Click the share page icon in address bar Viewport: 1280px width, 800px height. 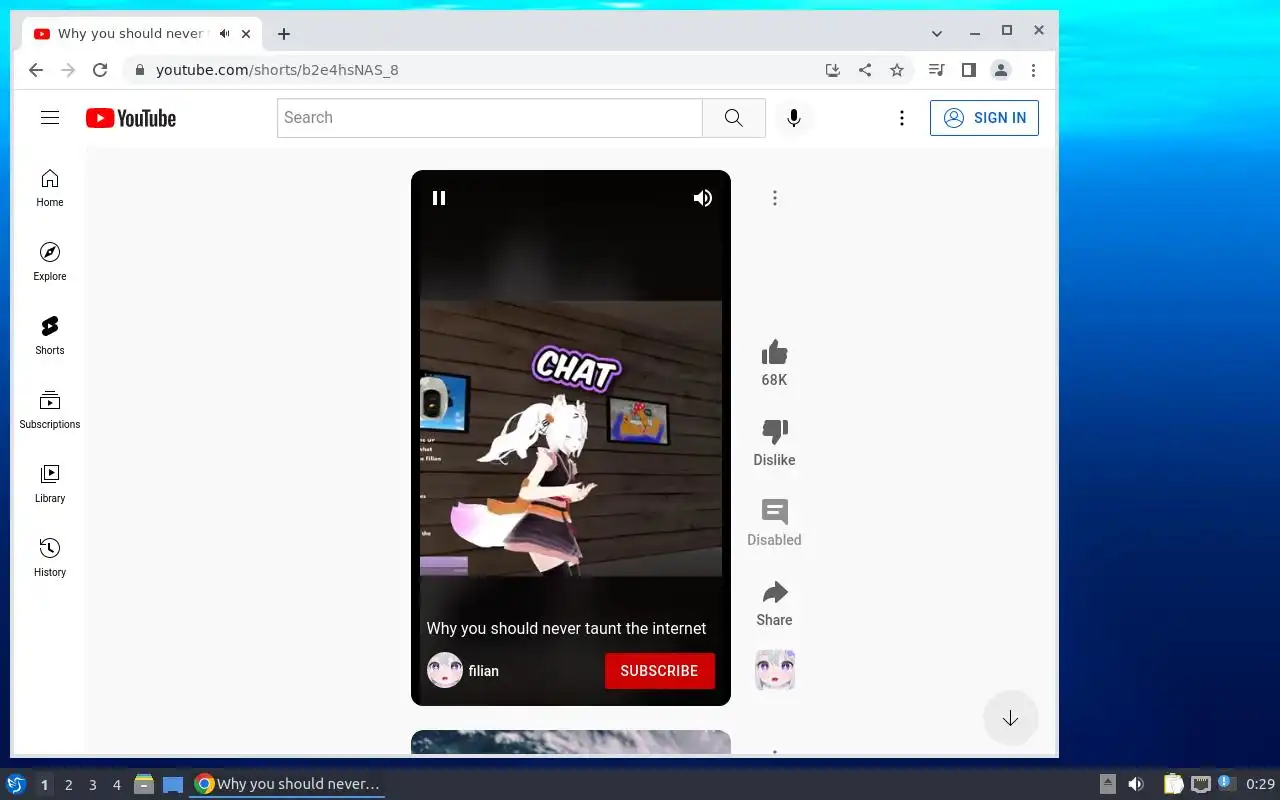(865, 70)
